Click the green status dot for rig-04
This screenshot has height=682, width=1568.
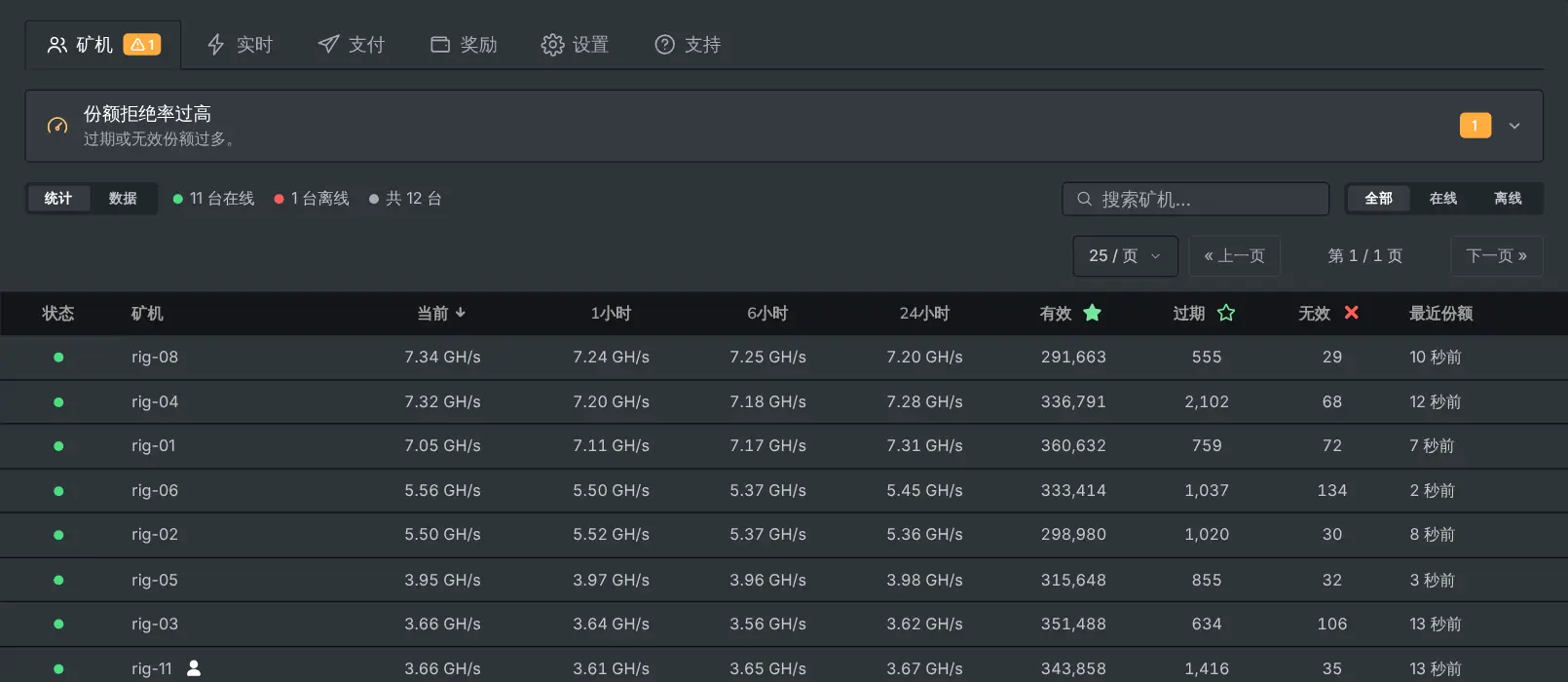point(58,402)
